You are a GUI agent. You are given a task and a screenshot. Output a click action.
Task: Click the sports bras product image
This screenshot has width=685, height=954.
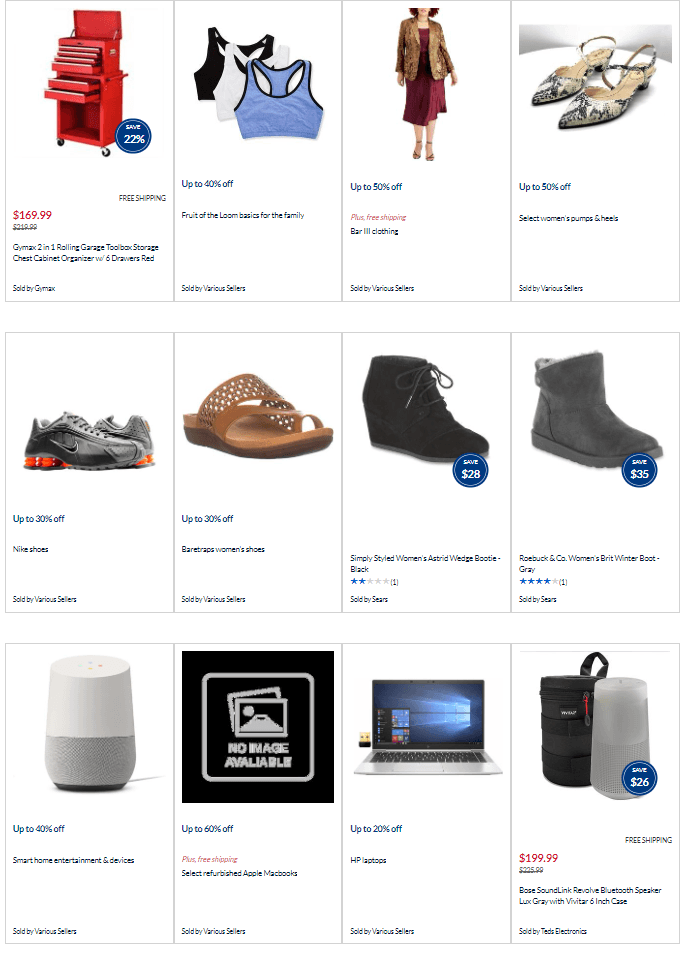click(258, 83)
